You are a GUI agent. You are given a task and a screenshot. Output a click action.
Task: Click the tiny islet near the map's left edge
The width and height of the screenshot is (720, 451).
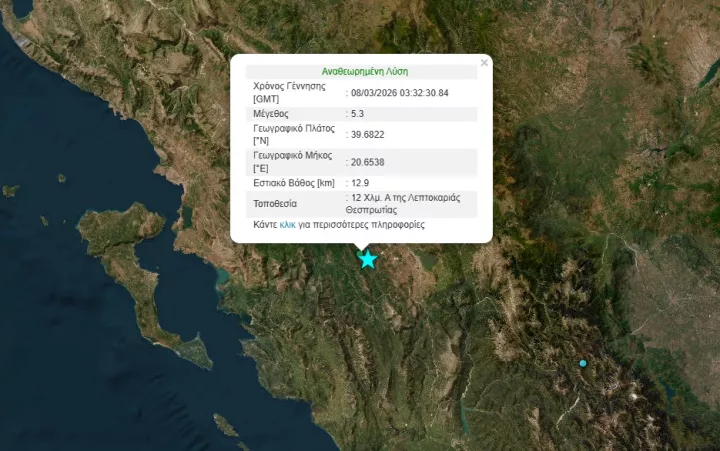(x=10, y=190)
